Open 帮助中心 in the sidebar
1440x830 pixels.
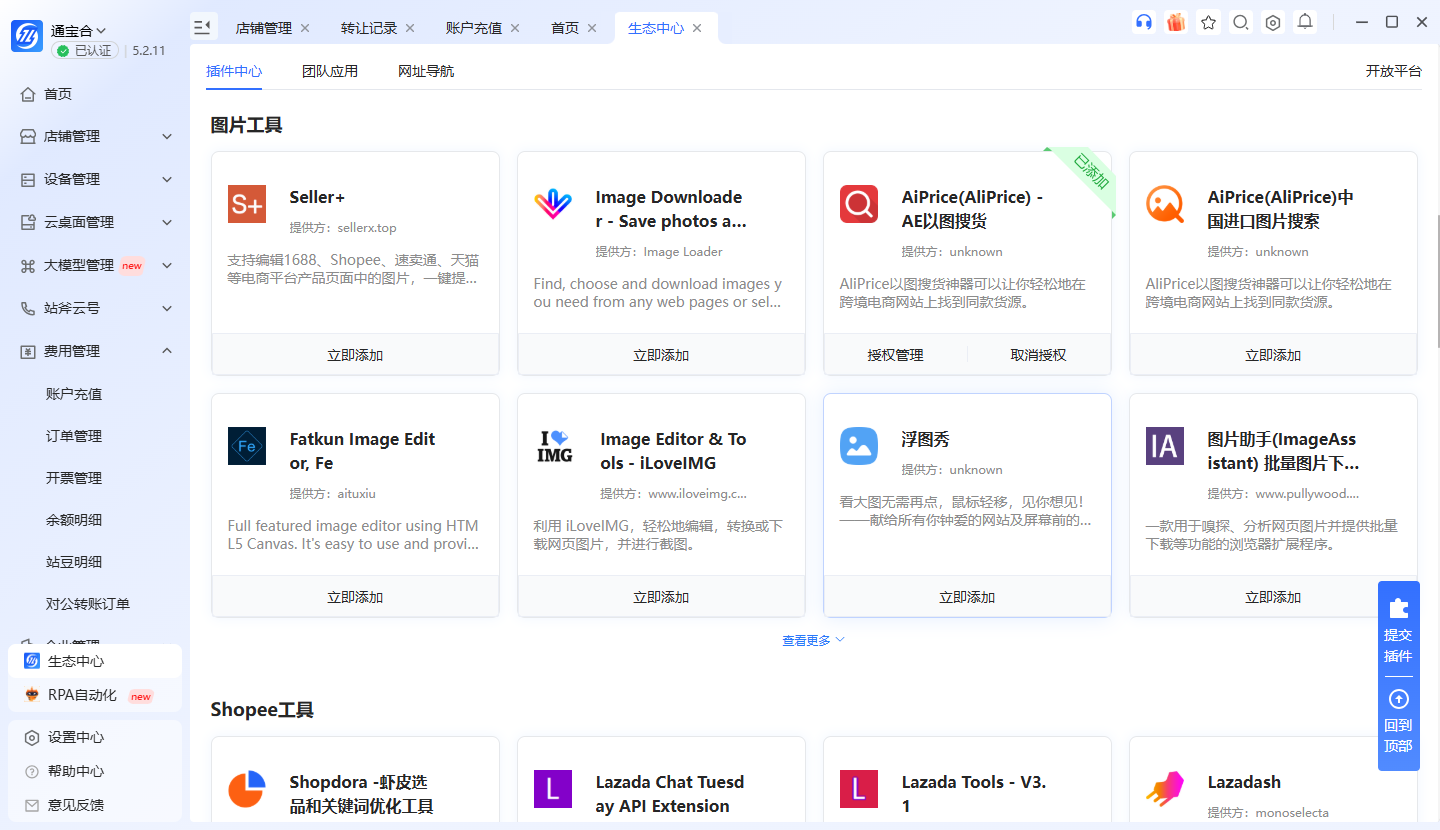[95, 771]
